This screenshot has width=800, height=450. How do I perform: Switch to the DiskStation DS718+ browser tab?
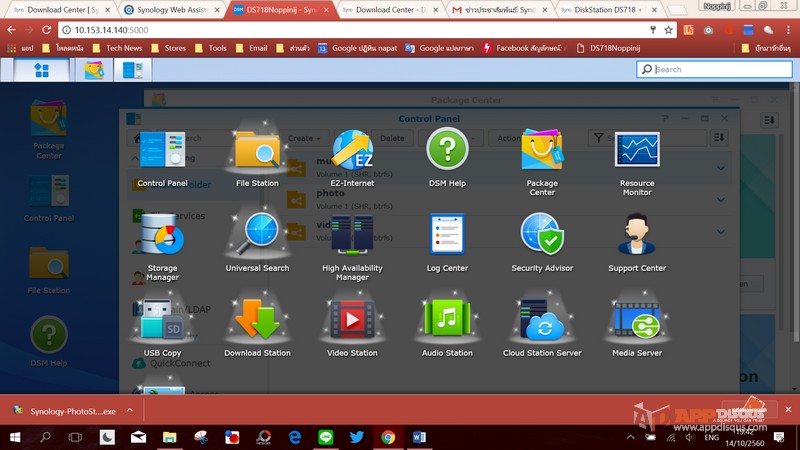(607, 10)
